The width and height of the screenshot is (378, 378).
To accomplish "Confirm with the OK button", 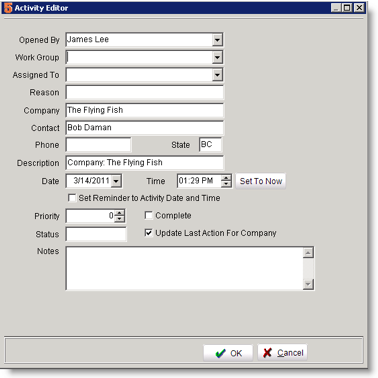I will [x=228, y=353].
